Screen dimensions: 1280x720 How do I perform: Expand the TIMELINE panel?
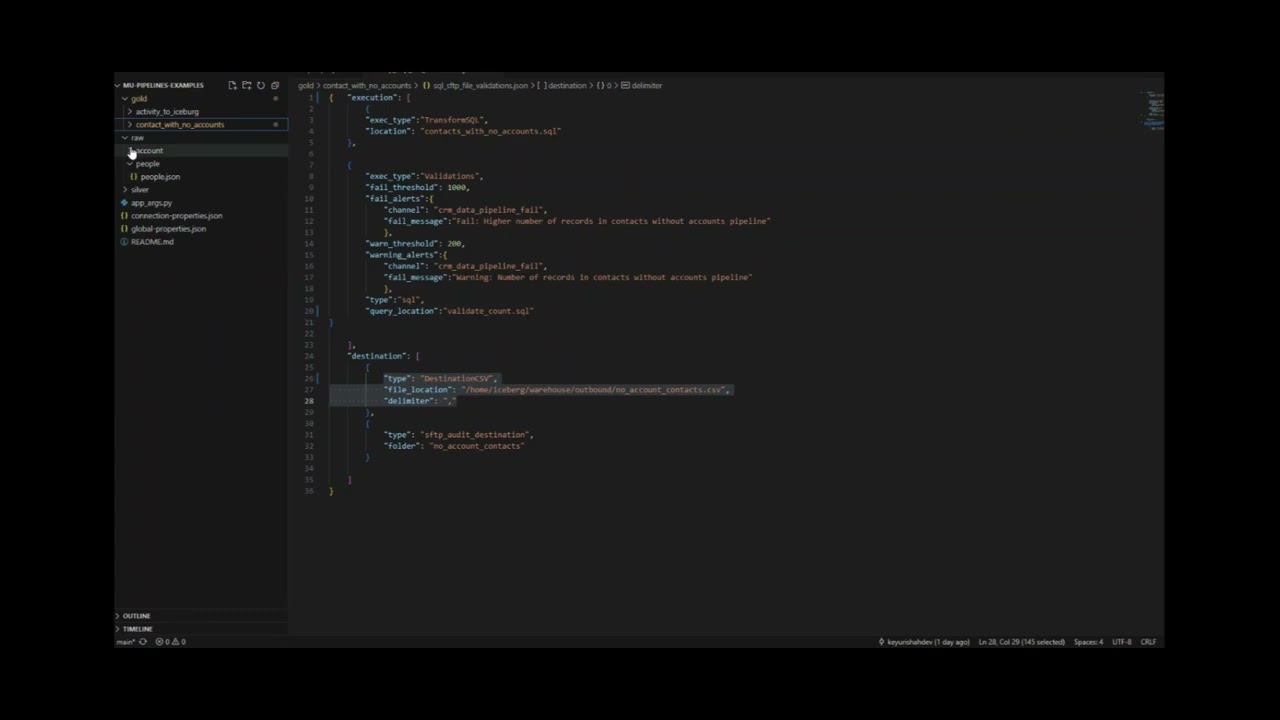(x=137, y=629)
